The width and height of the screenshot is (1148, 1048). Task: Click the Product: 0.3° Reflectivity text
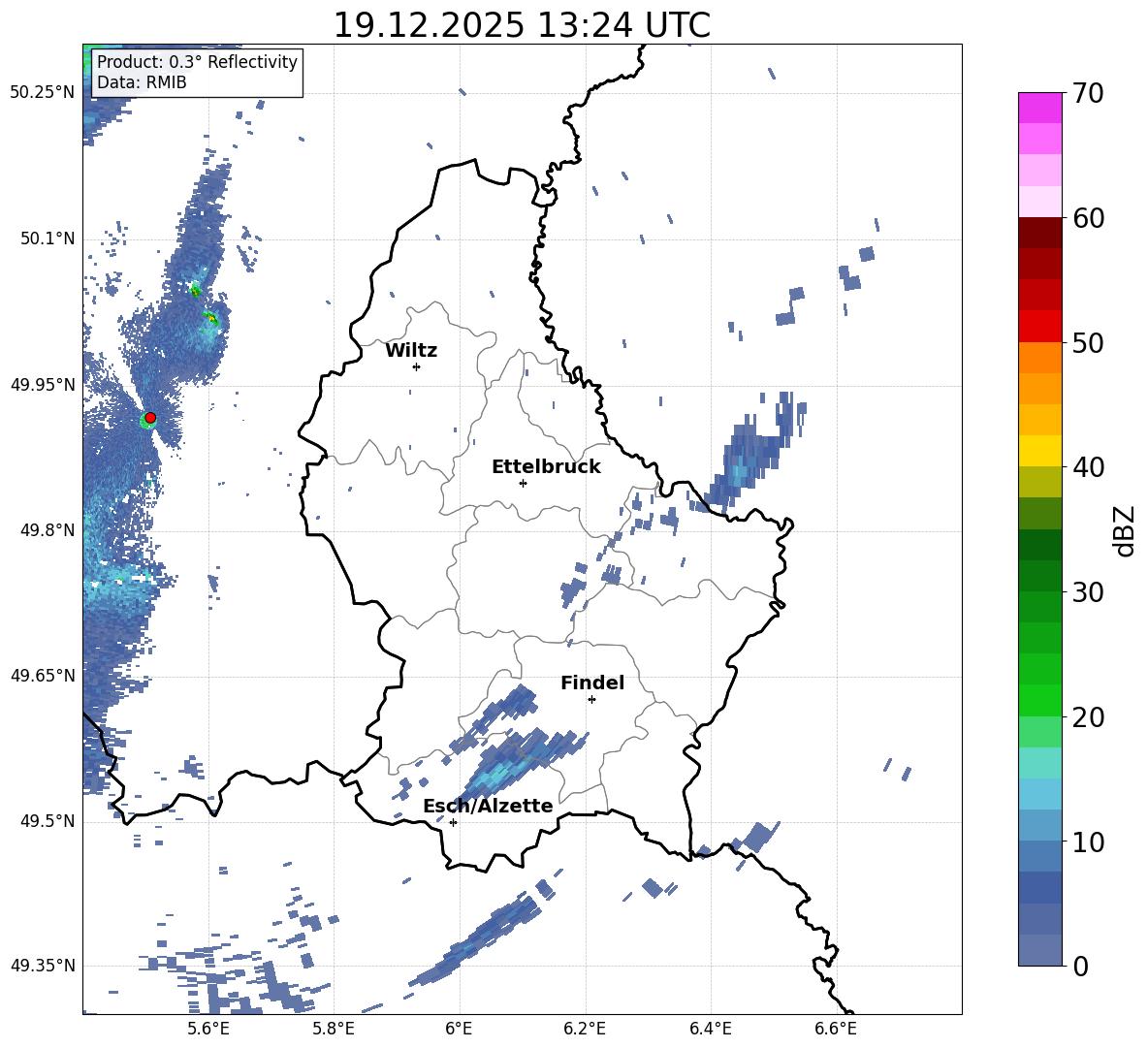pos(197,62)
